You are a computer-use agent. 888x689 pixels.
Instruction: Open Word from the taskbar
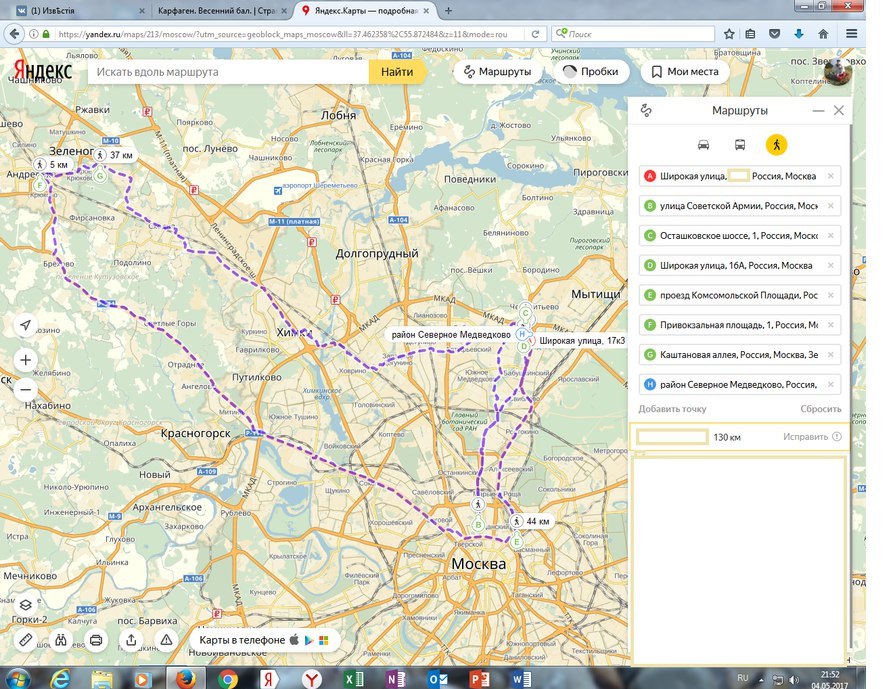point(520,678)
